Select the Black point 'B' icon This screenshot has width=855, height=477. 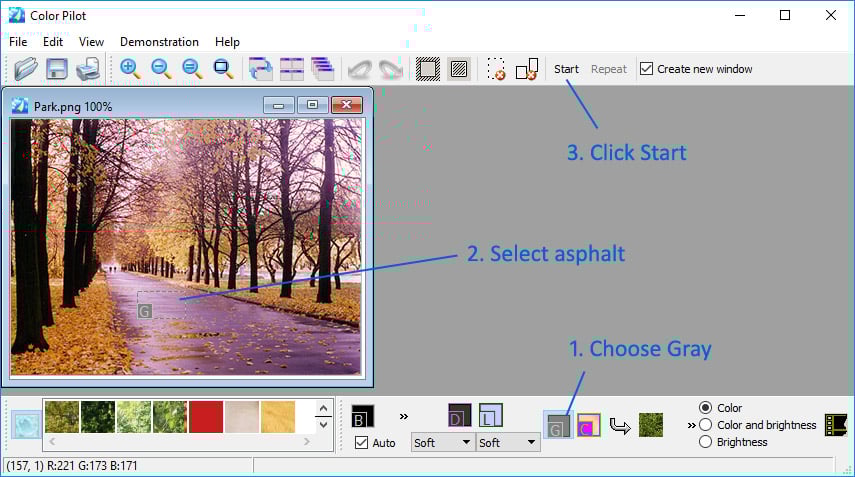pos(362,416)
